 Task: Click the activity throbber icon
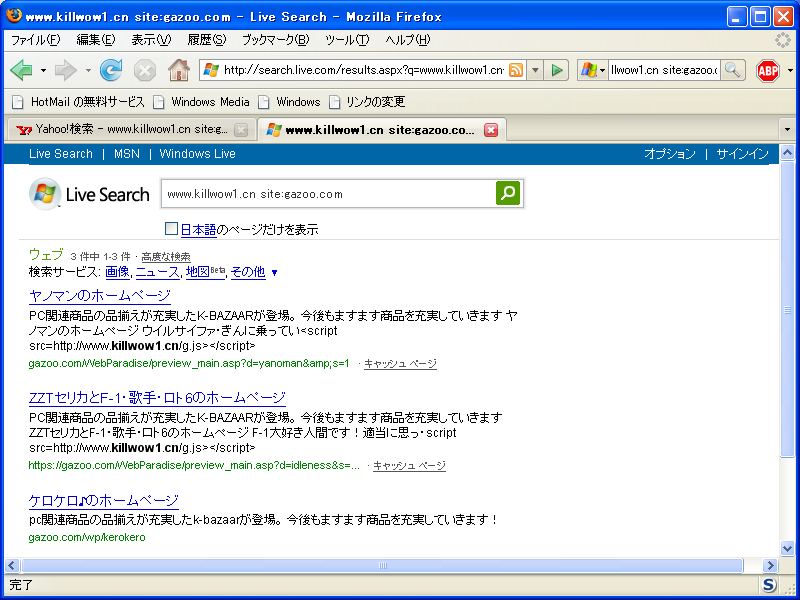782,40
